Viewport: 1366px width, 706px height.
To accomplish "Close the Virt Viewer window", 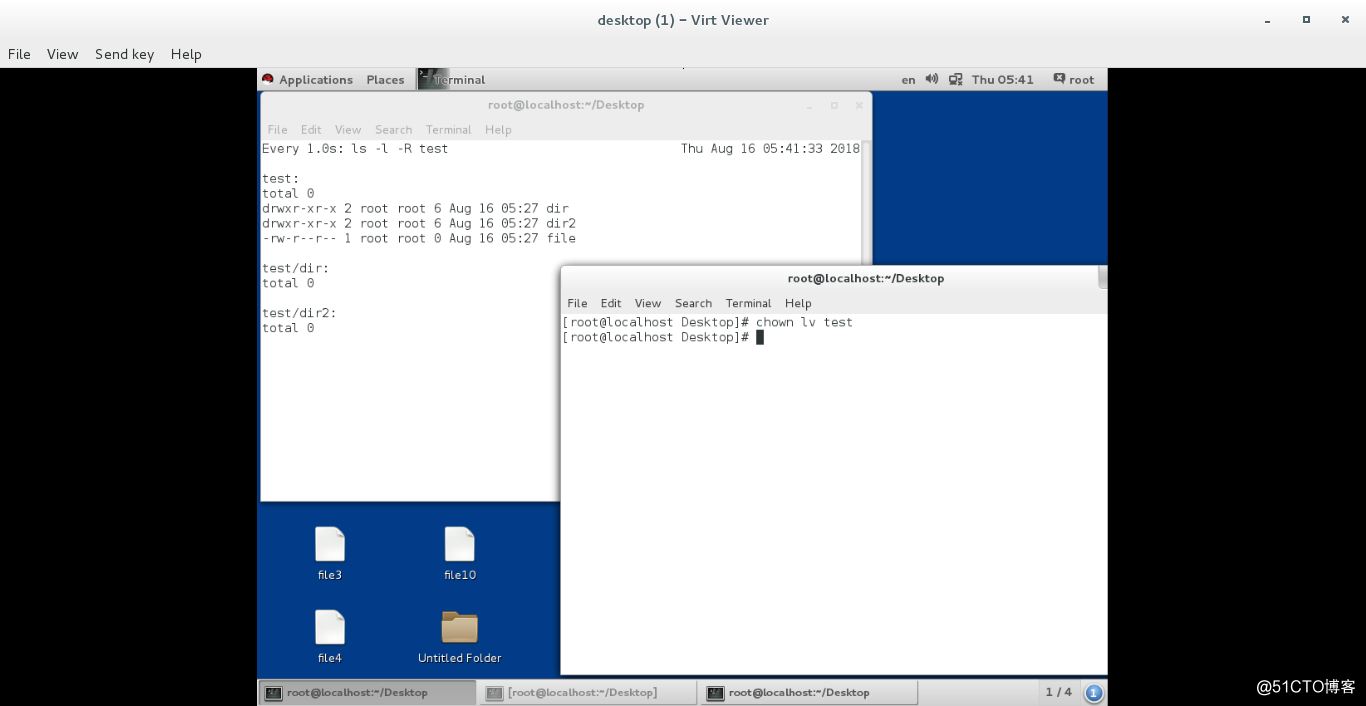I will [1346, 20].
